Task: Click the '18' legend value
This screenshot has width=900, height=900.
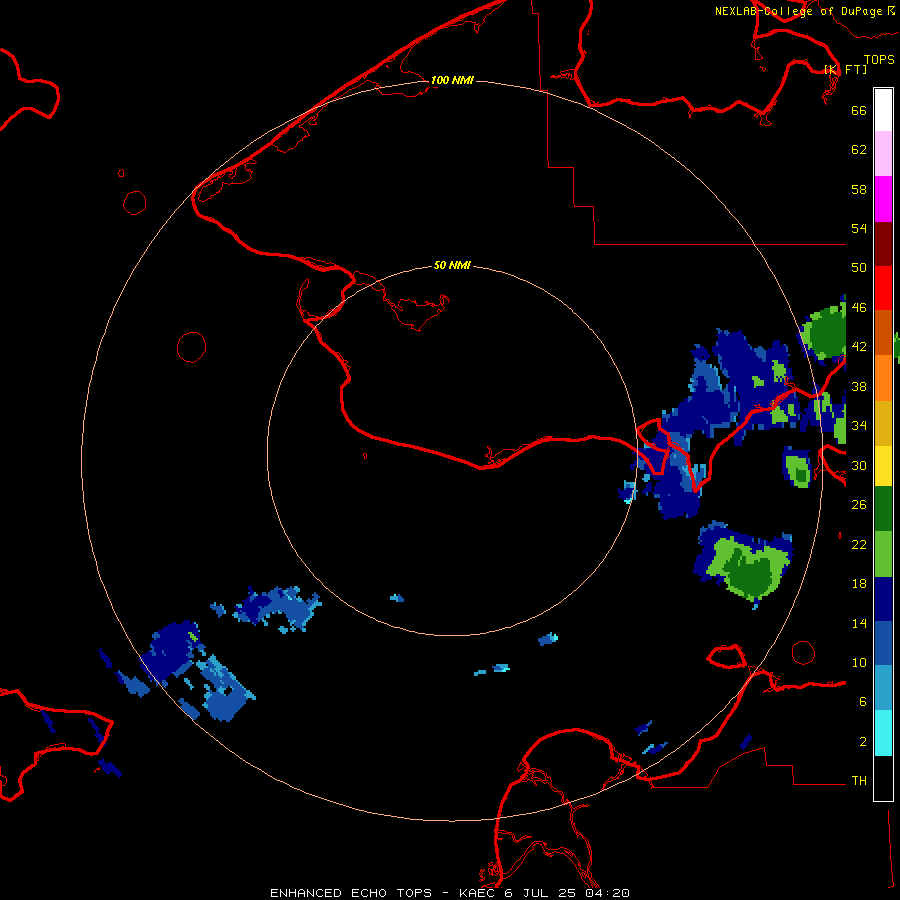Action: 859,584
